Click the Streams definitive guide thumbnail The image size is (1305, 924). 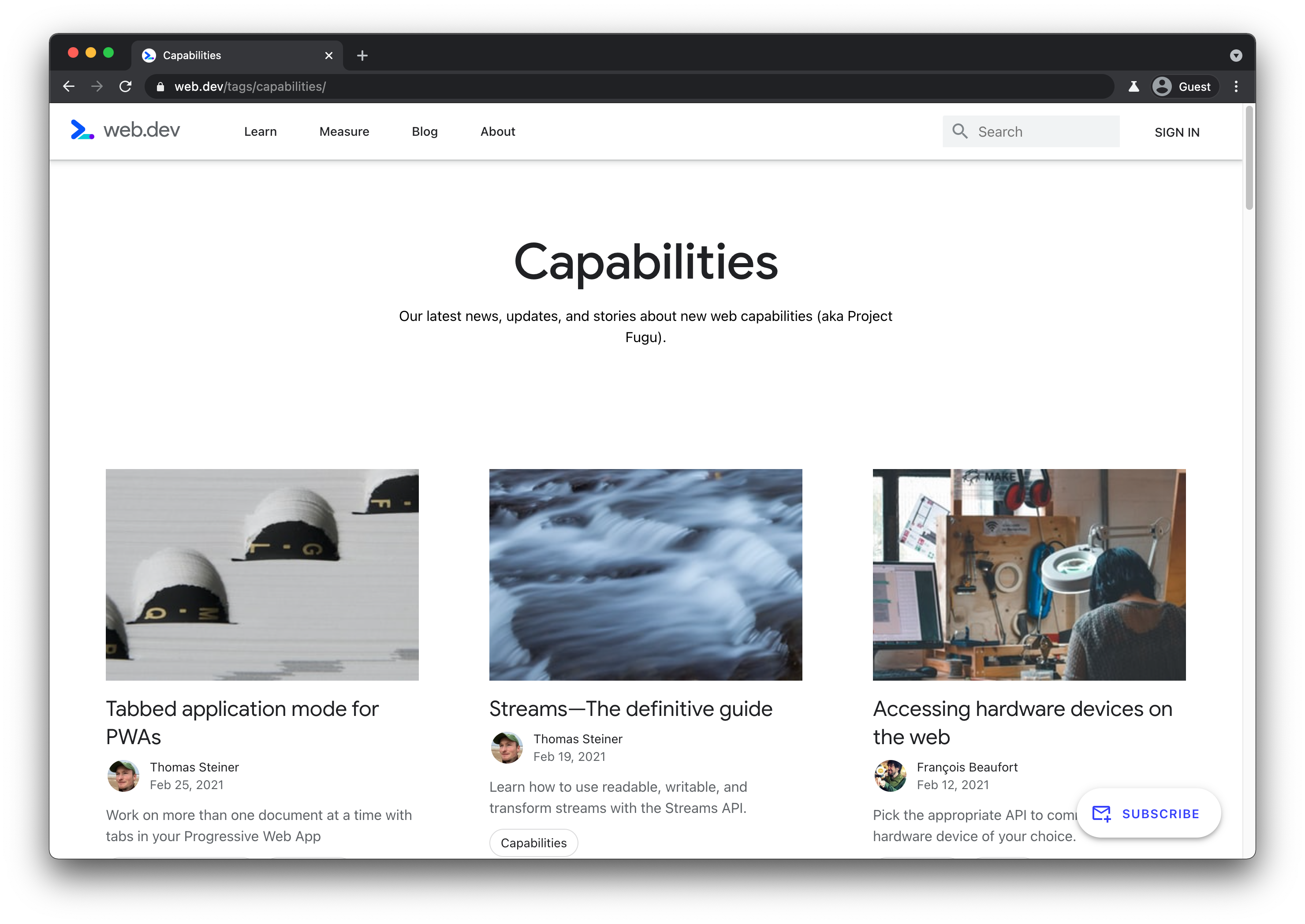[x=645, y=574]
